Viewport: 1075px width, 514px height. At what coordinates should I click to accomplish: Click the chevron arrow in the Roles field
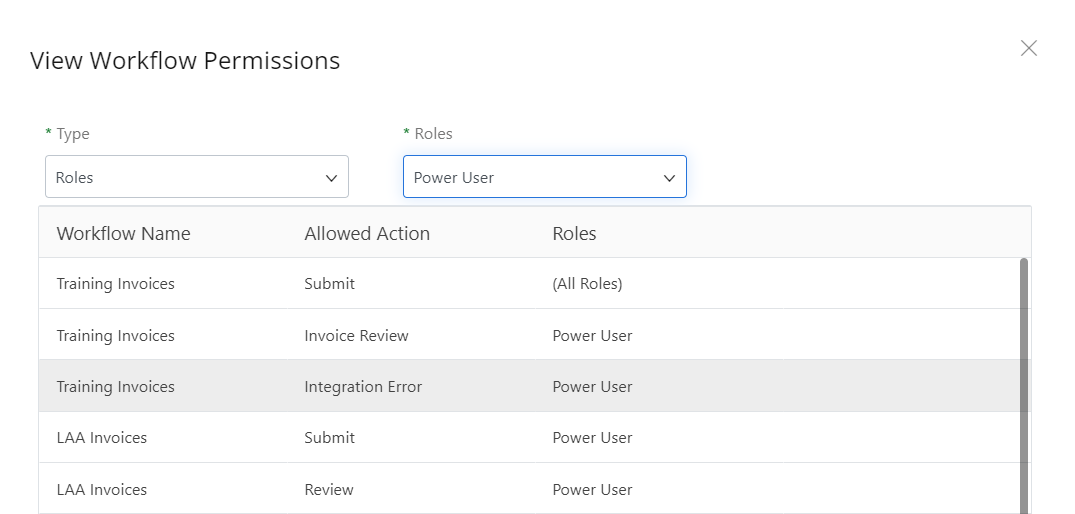click(669, 178)
